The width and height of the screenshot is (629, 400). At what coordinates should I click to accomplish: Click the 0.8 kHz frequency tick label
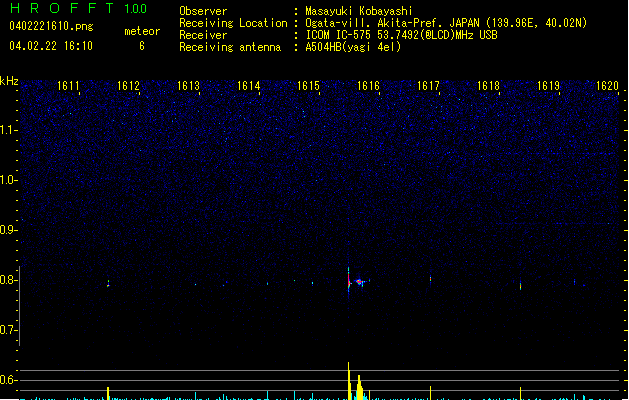point(8,280)
